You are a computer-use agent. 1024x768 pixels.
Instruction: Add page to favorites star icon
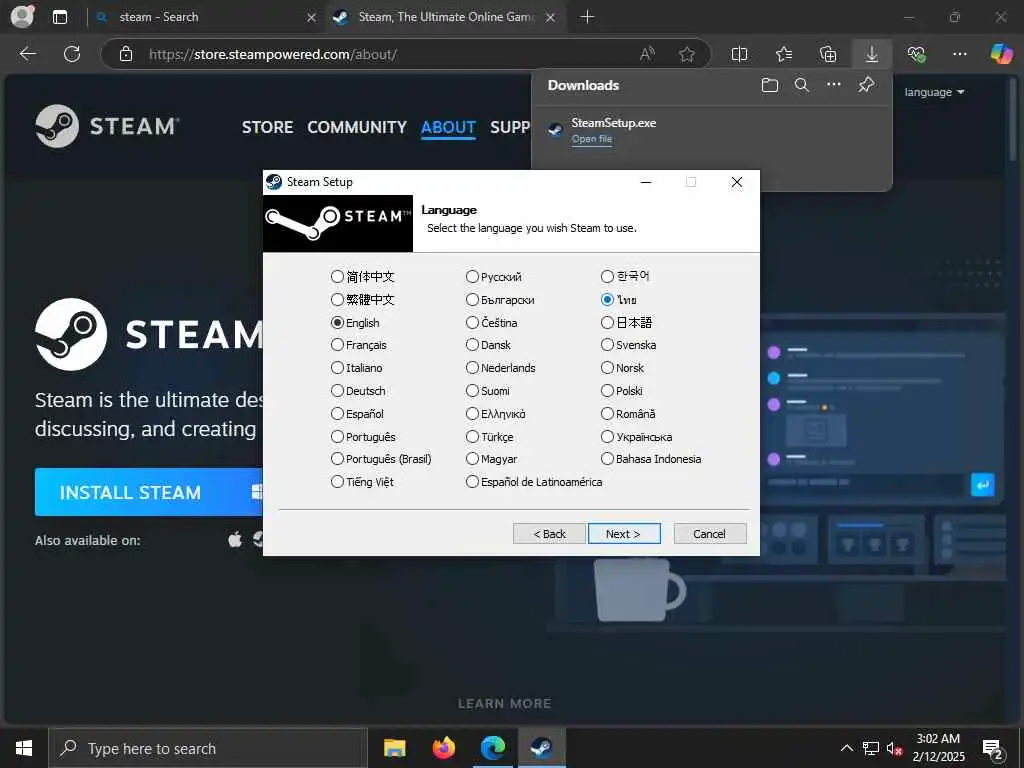click(686, 54)
